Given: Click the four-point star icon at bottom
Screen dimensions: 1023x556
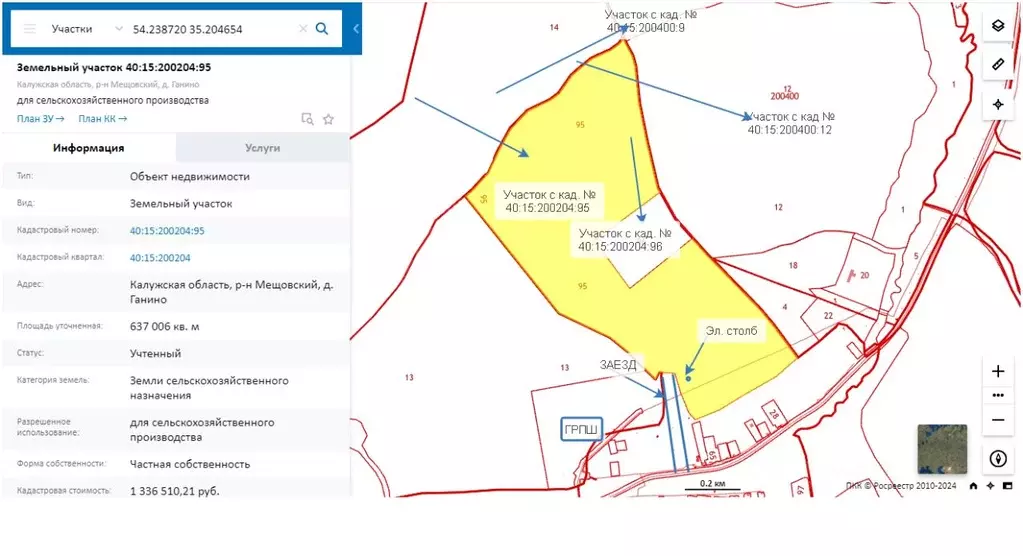Looking at the screenshot, I should tap(990, 486).
